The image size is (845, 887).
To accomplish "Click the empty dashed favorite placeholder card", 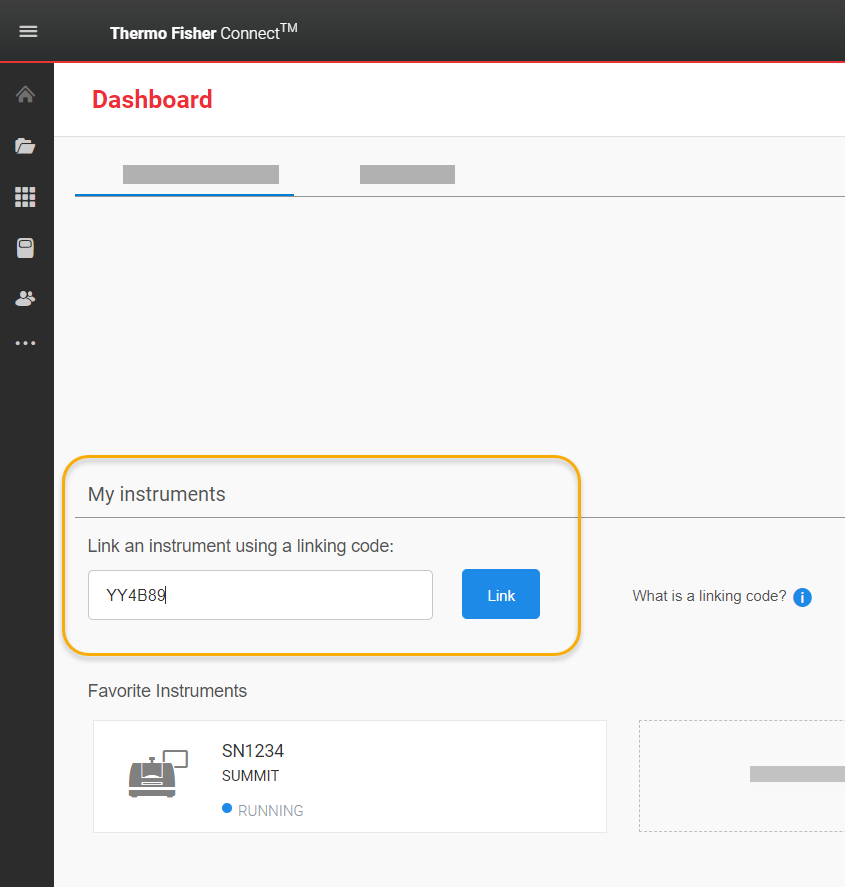I will (x=742, y=775).
